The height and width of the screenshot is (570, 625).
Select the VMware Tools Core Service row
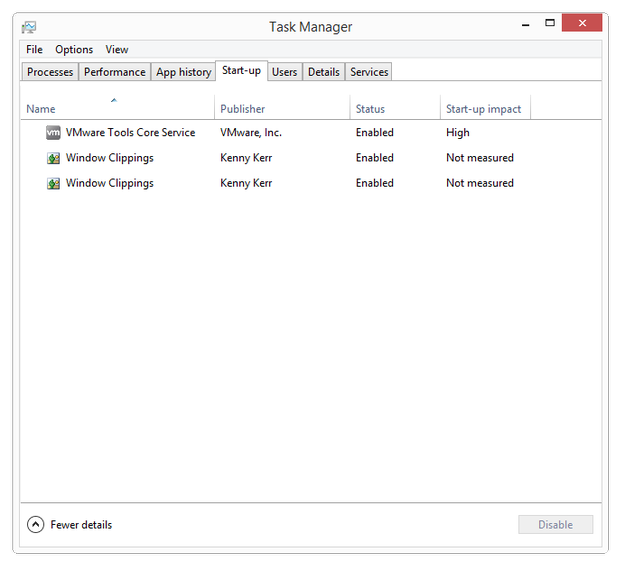click(311, 133)
